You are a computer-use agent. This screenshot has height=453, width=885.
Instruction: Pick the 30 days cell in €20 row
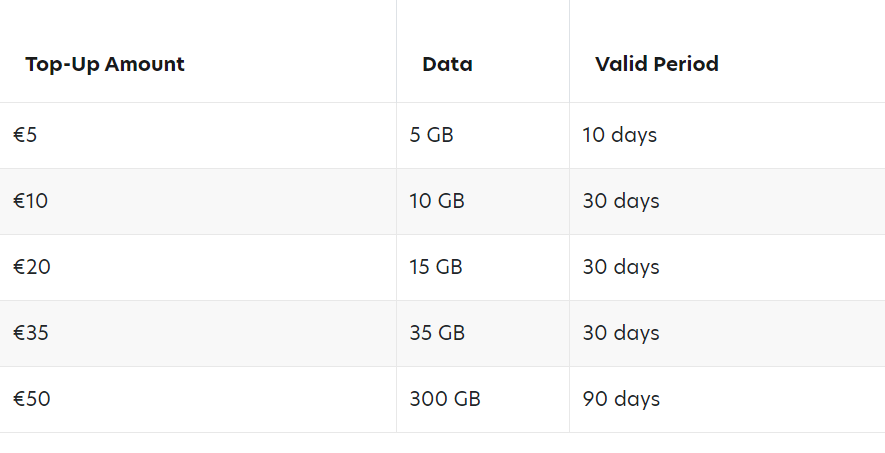pos(621,267)
